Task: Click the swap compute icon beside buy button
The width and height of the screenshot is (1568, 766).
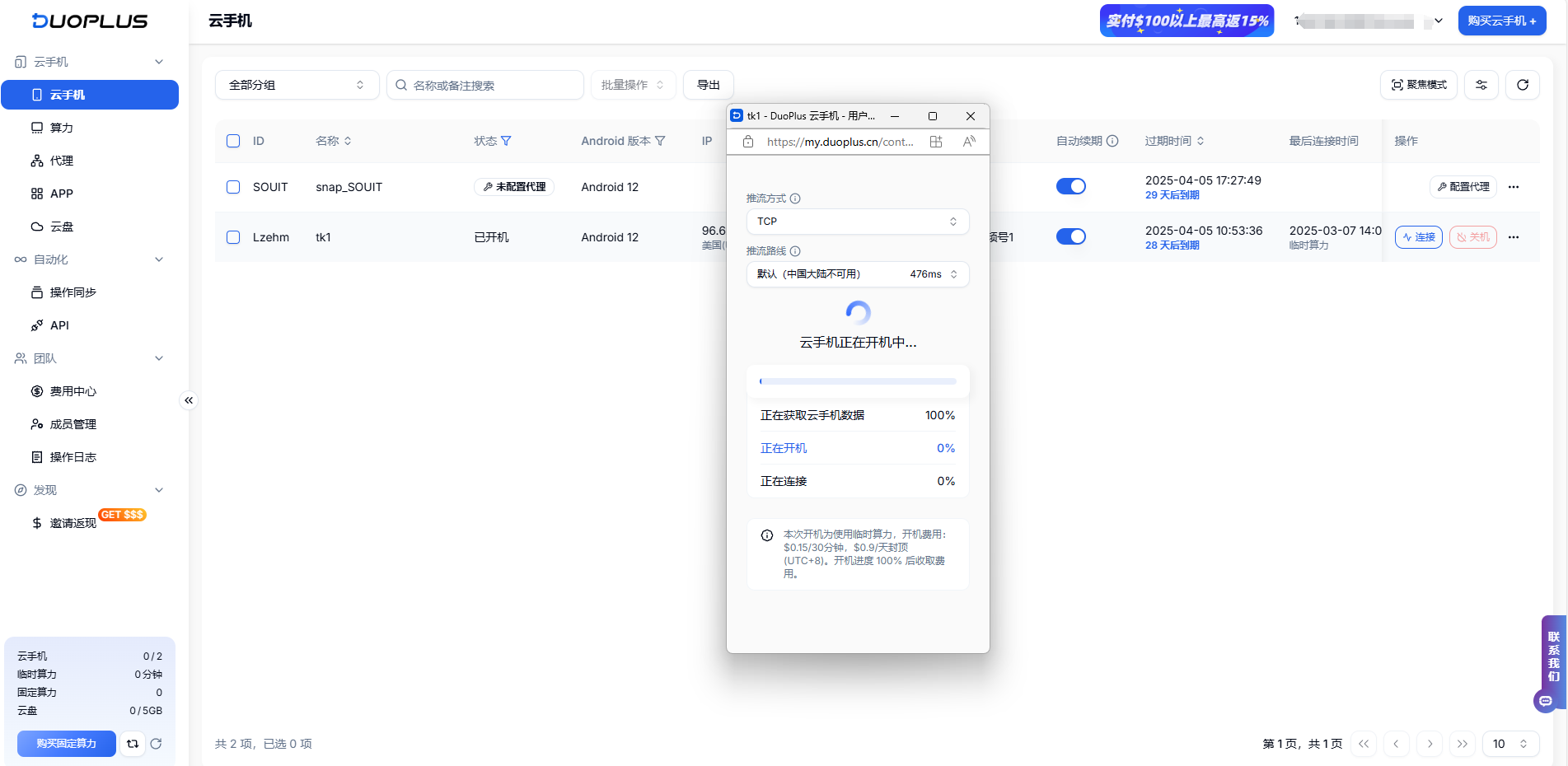Action: point(133,744)
